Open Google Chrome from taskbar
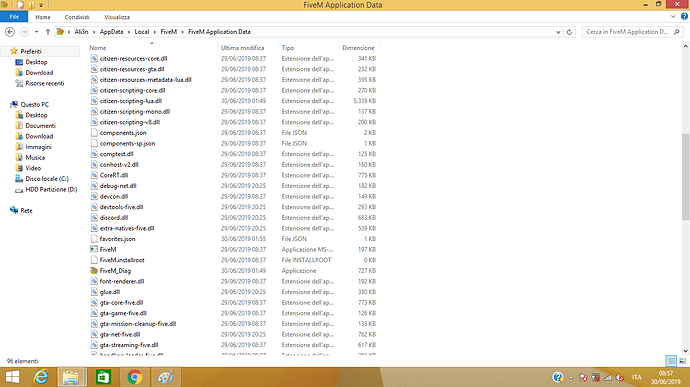The image size is (690, 387). click(x=135, y=377)
